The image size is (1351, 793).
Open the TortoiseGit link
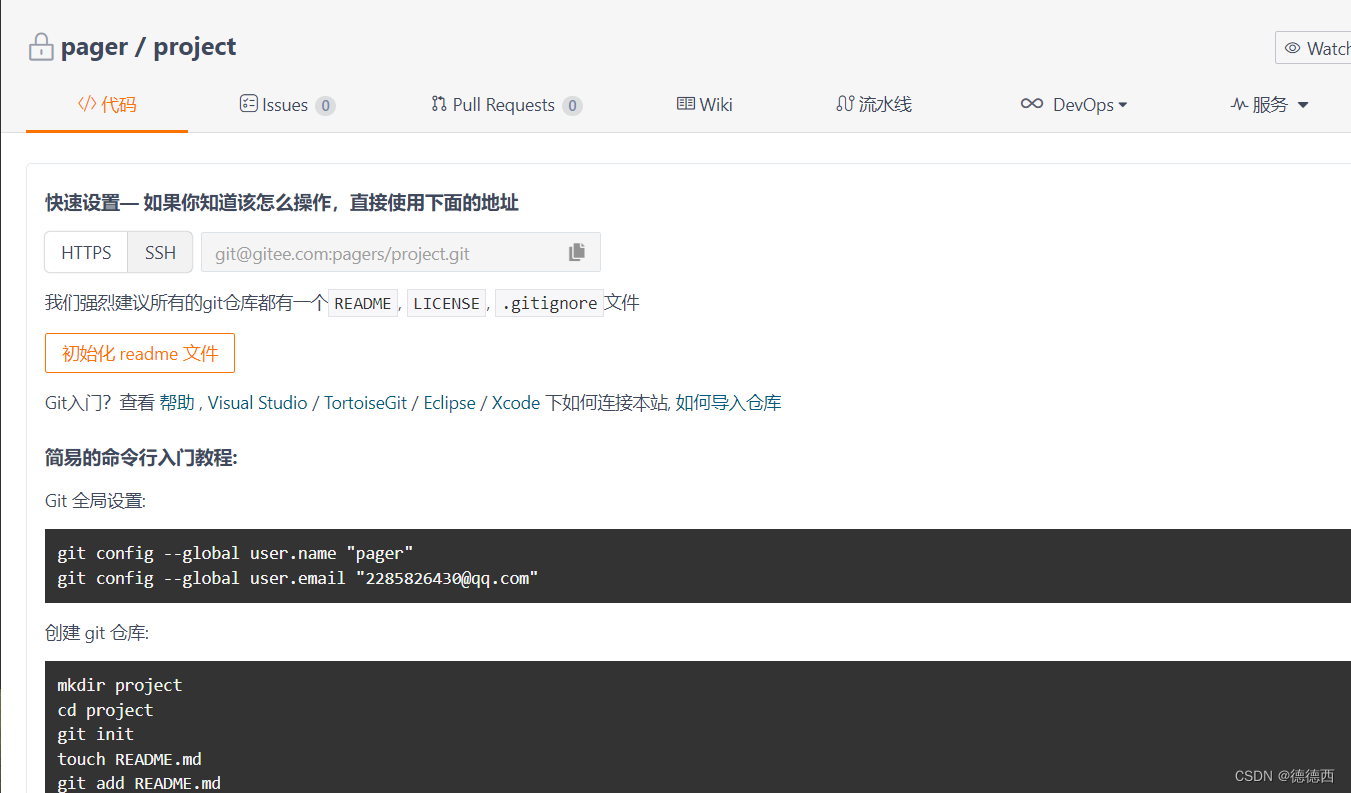pyautogui.click(x=365, y=403)
